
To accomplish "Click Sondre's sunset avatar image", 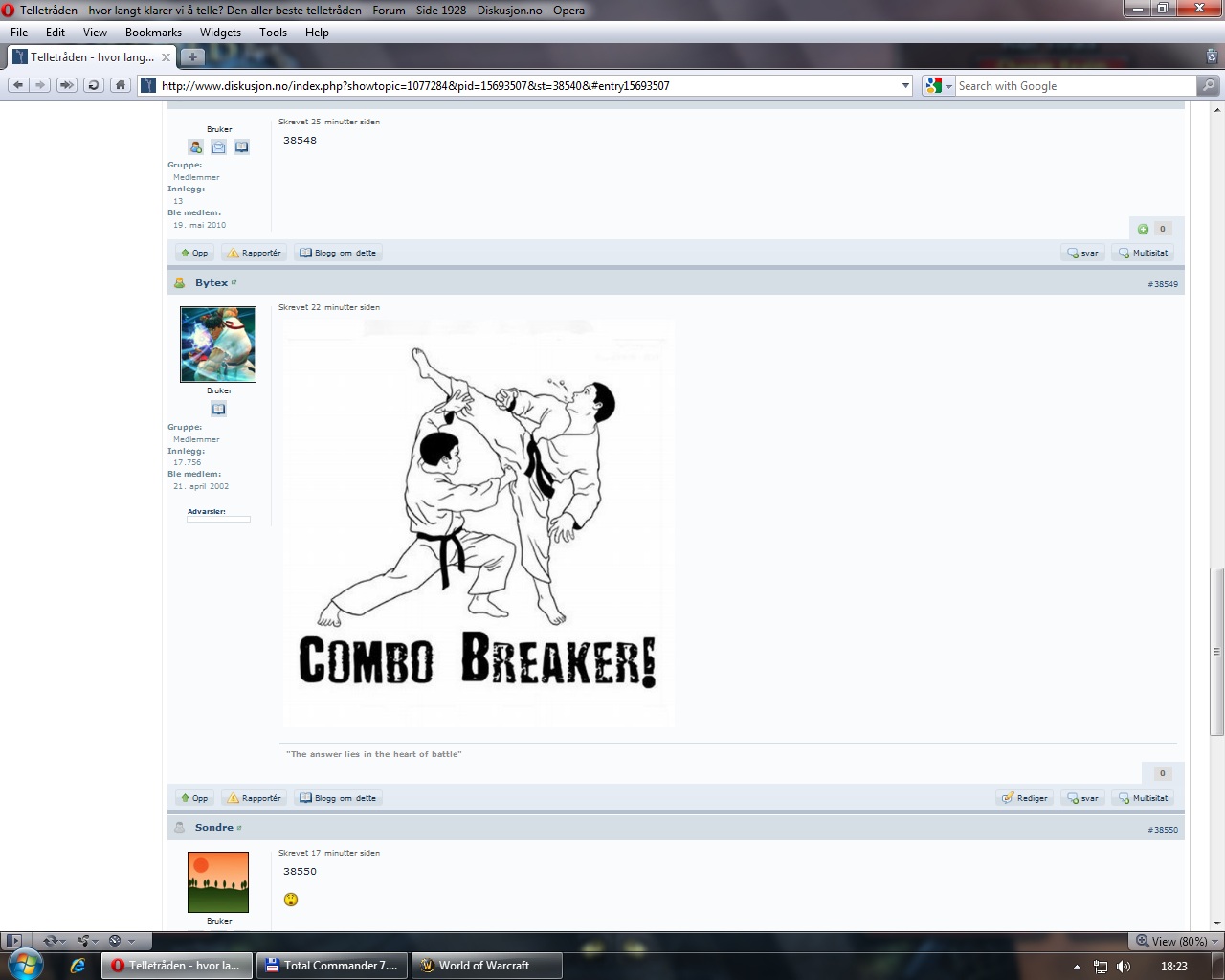I will 218,882.
